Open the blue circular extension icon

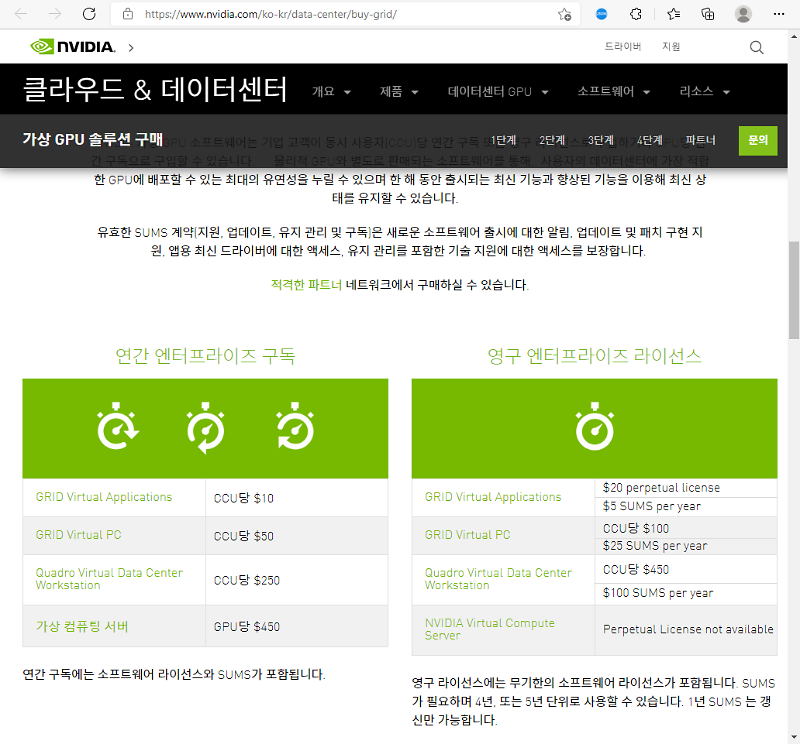[602, 14]
